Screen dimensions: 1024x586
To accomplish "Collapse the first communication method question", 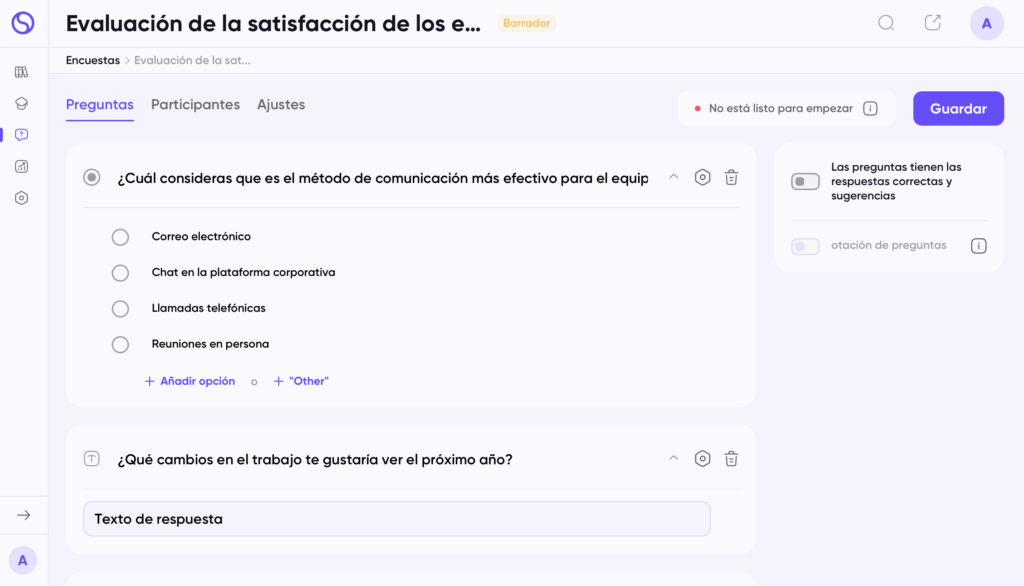I will pyautogui.click(x=673, y=177).
